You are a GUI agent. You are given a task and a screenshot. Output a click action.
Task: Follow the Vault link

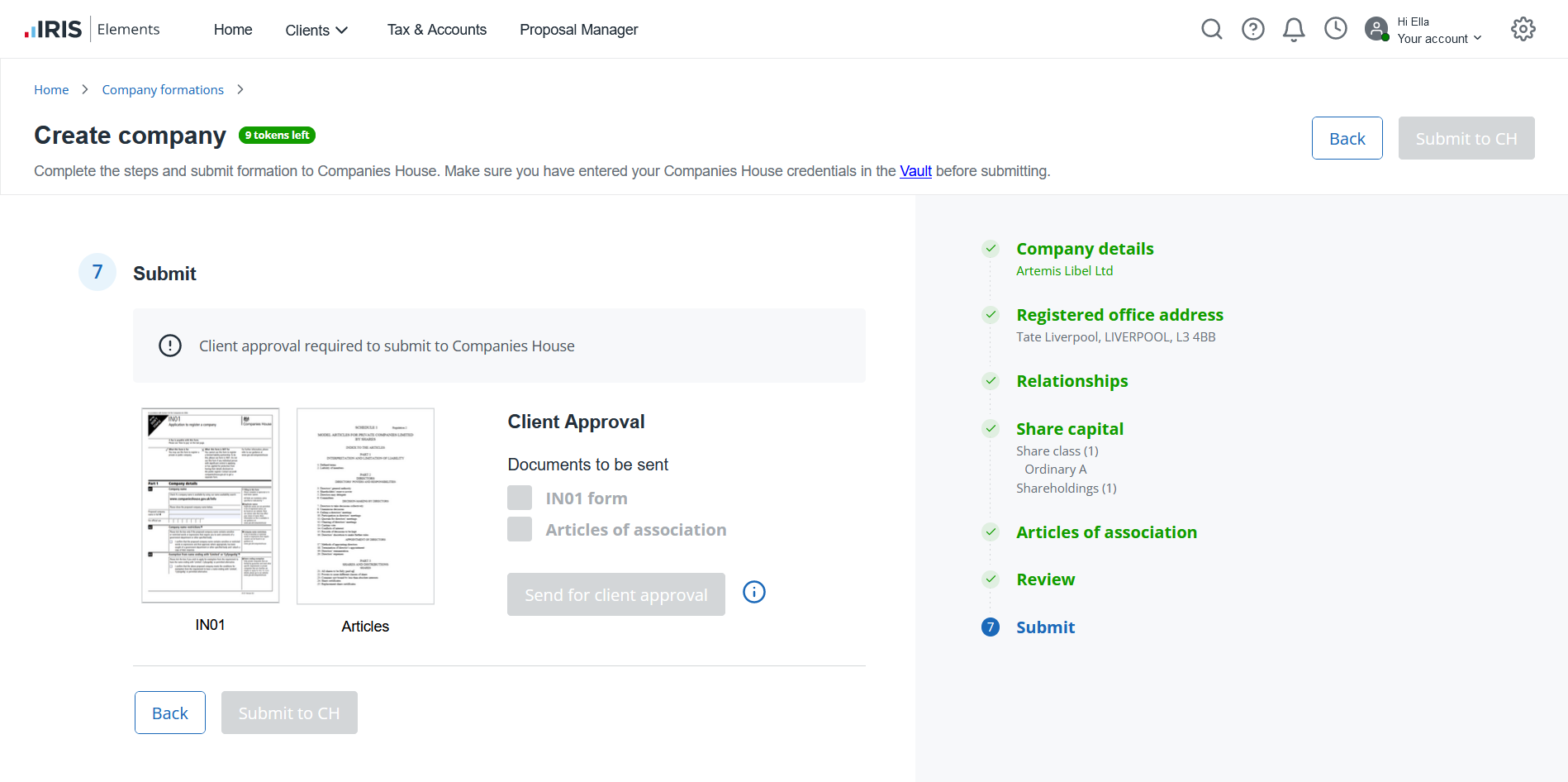[x=915, y=171]
